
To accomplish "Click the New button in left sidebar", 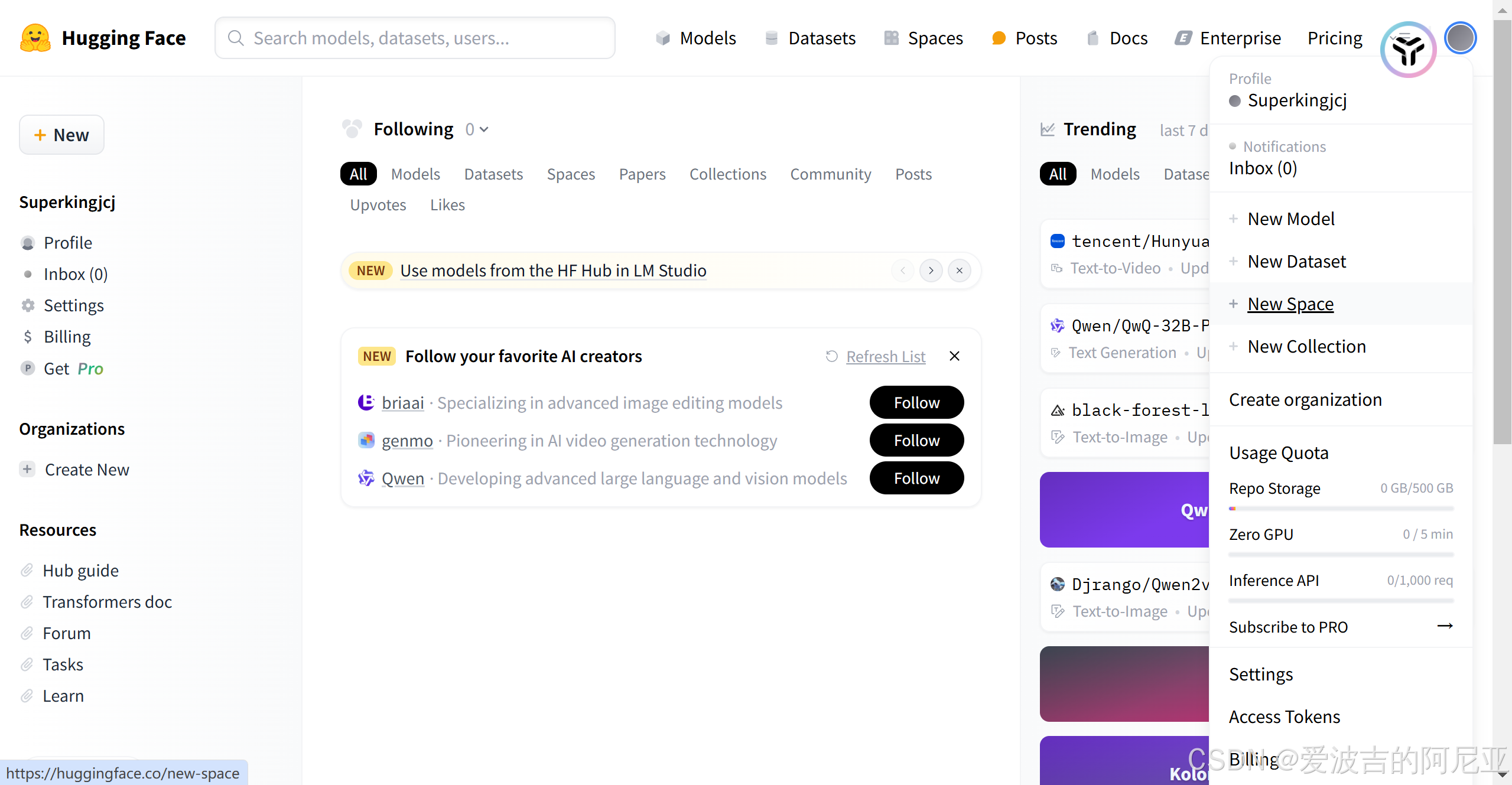I will coord(61,135).
